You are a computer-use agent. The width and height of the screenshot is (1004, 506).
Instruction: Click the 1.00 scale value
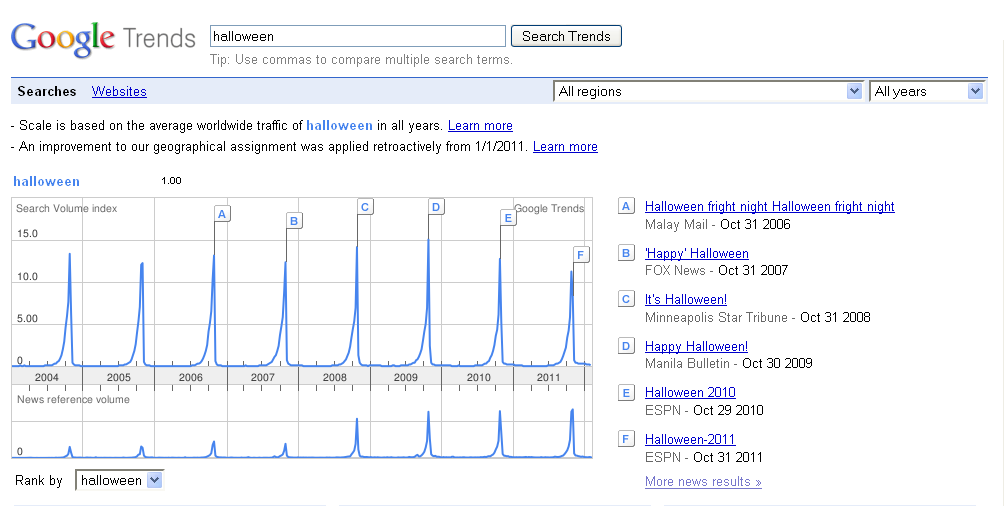pos(171,181)
